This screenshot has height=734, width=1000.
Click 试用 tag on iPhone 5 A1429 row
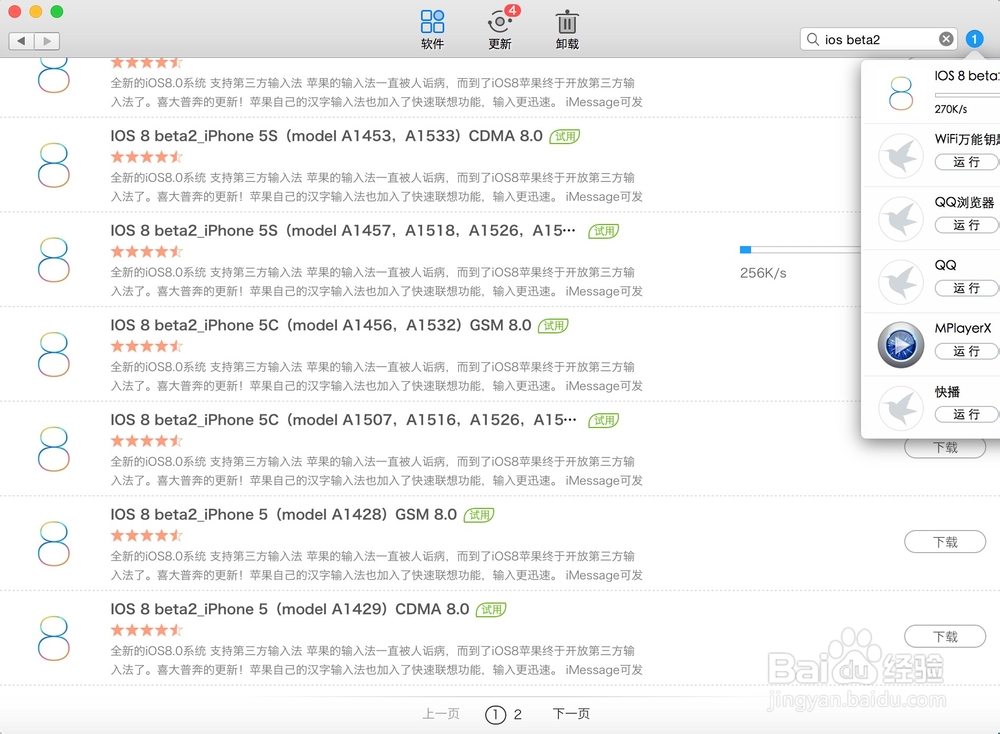point(491,610)
